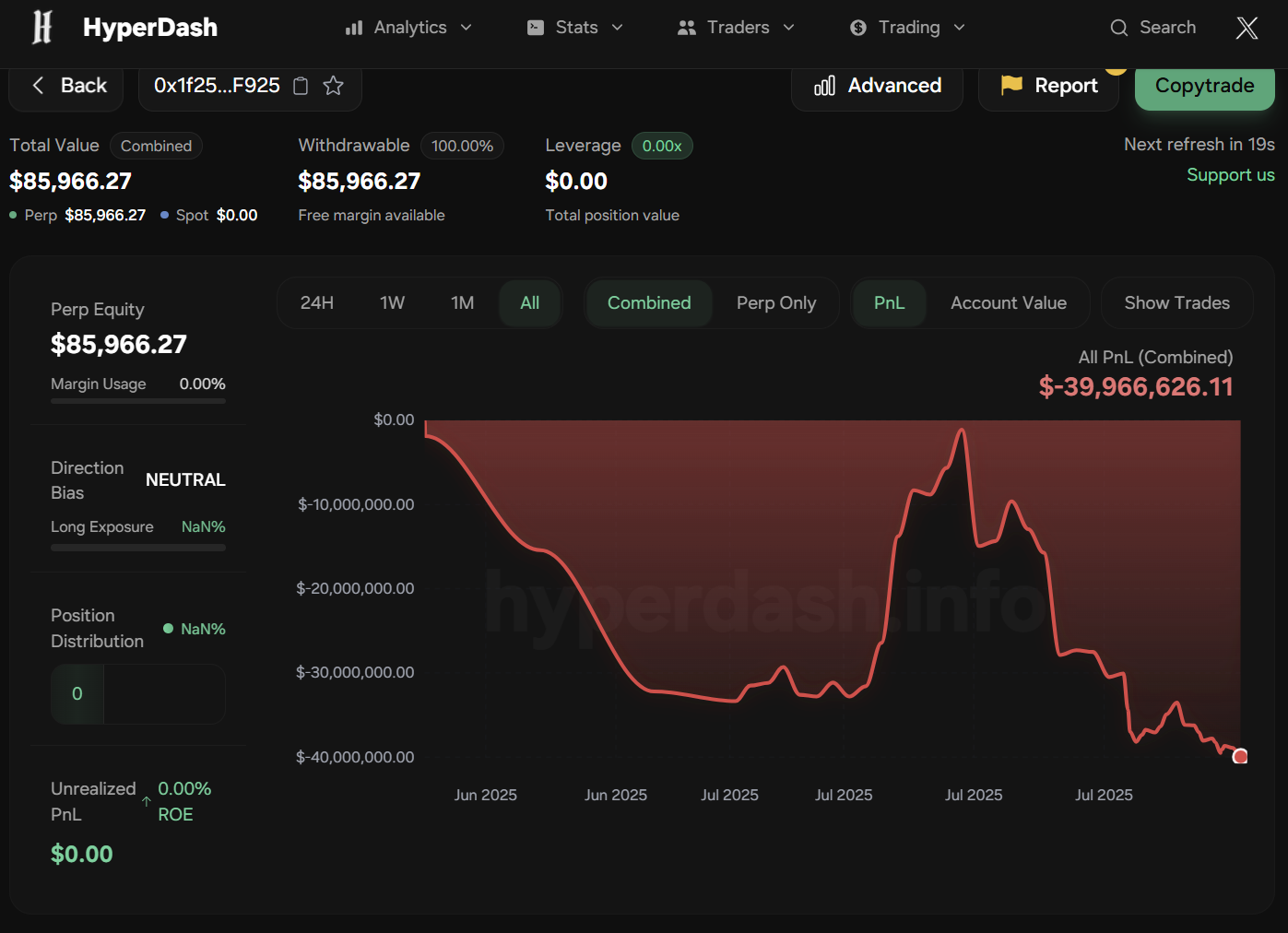The width and height of the screenshot is (1288, 933).
Task: Expand the Trading dropdown menu
Action: [907, 28]
